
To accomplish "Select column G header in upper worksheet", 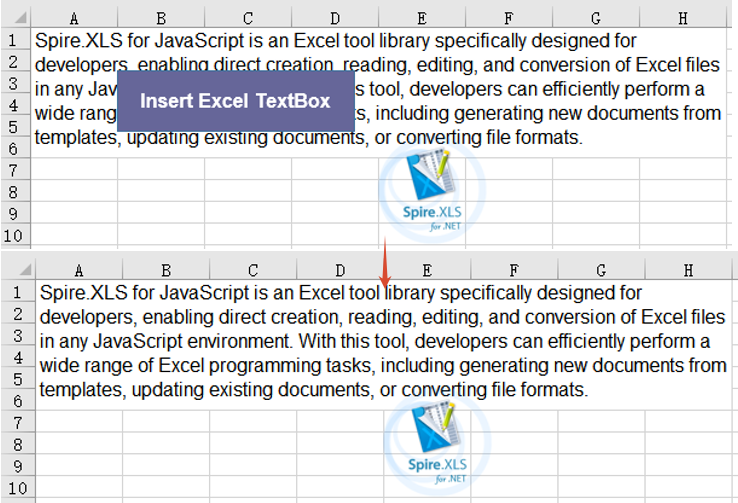I will coord(596,18).
